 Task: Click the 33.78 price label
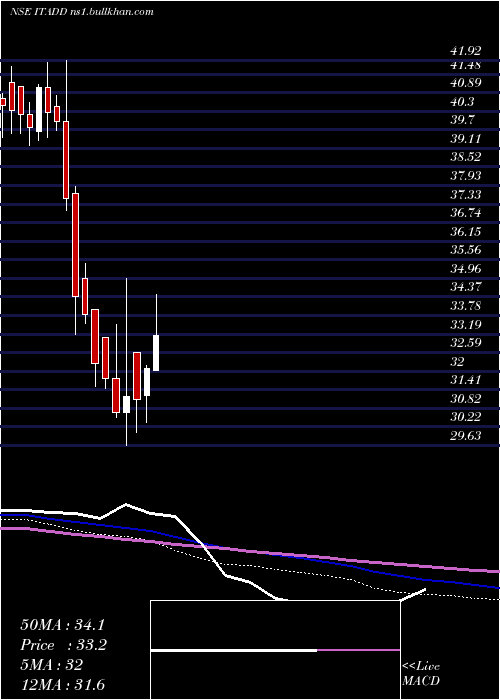pyautogui.click(x=466, y=306)
